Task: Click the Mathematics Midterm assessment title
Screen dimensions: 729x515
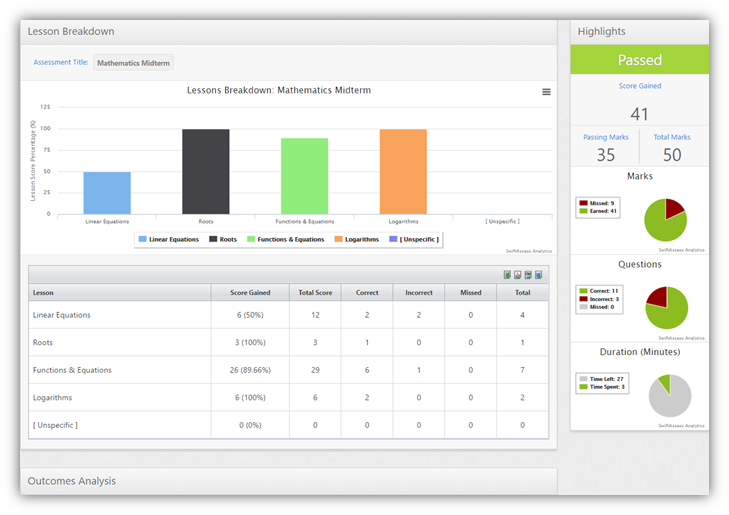Action: pyautogui.click(x=133, y=63)
